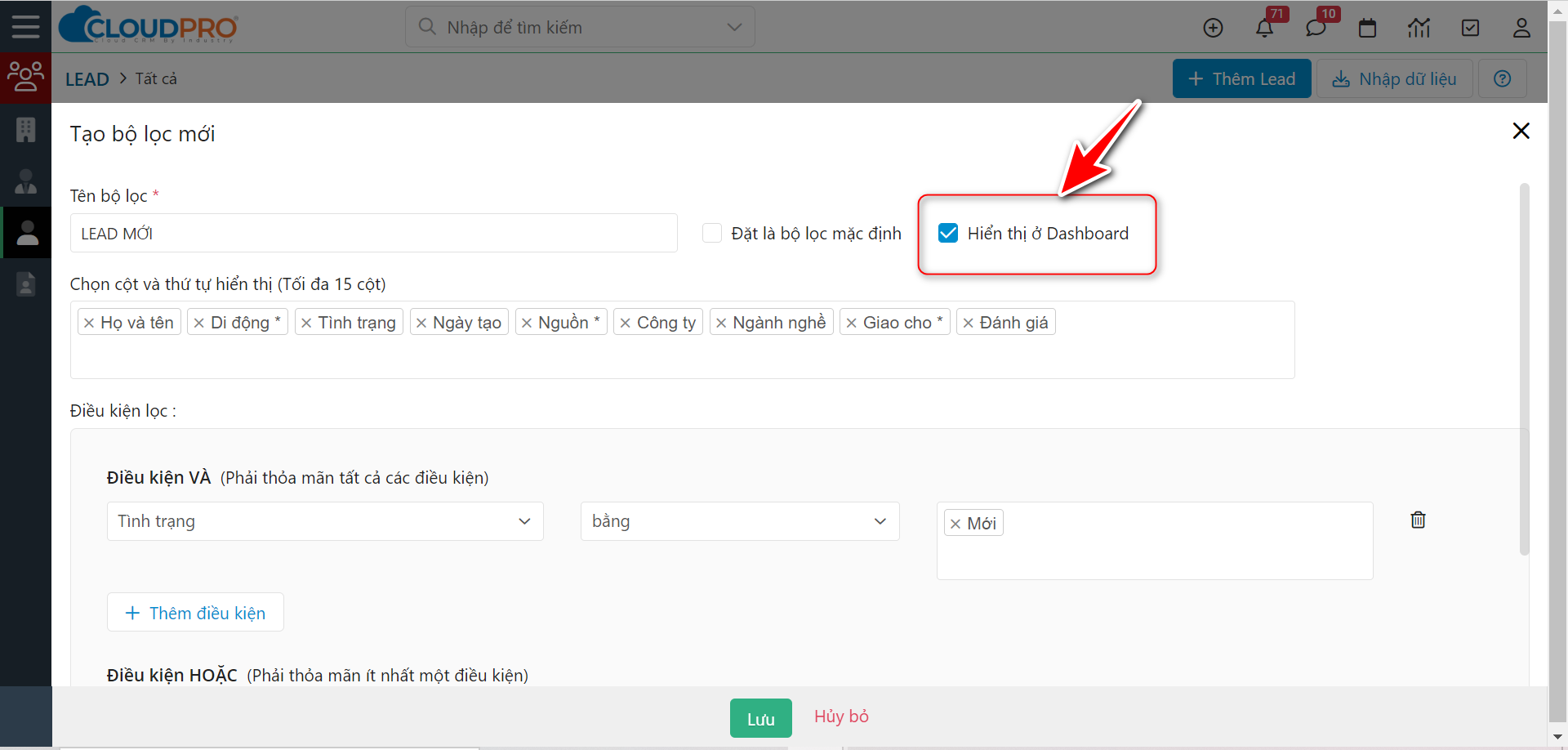Viewport: 1568px width, 750px height.
Task: Open chat messages icon
Action: click(x=1315, y=28)
